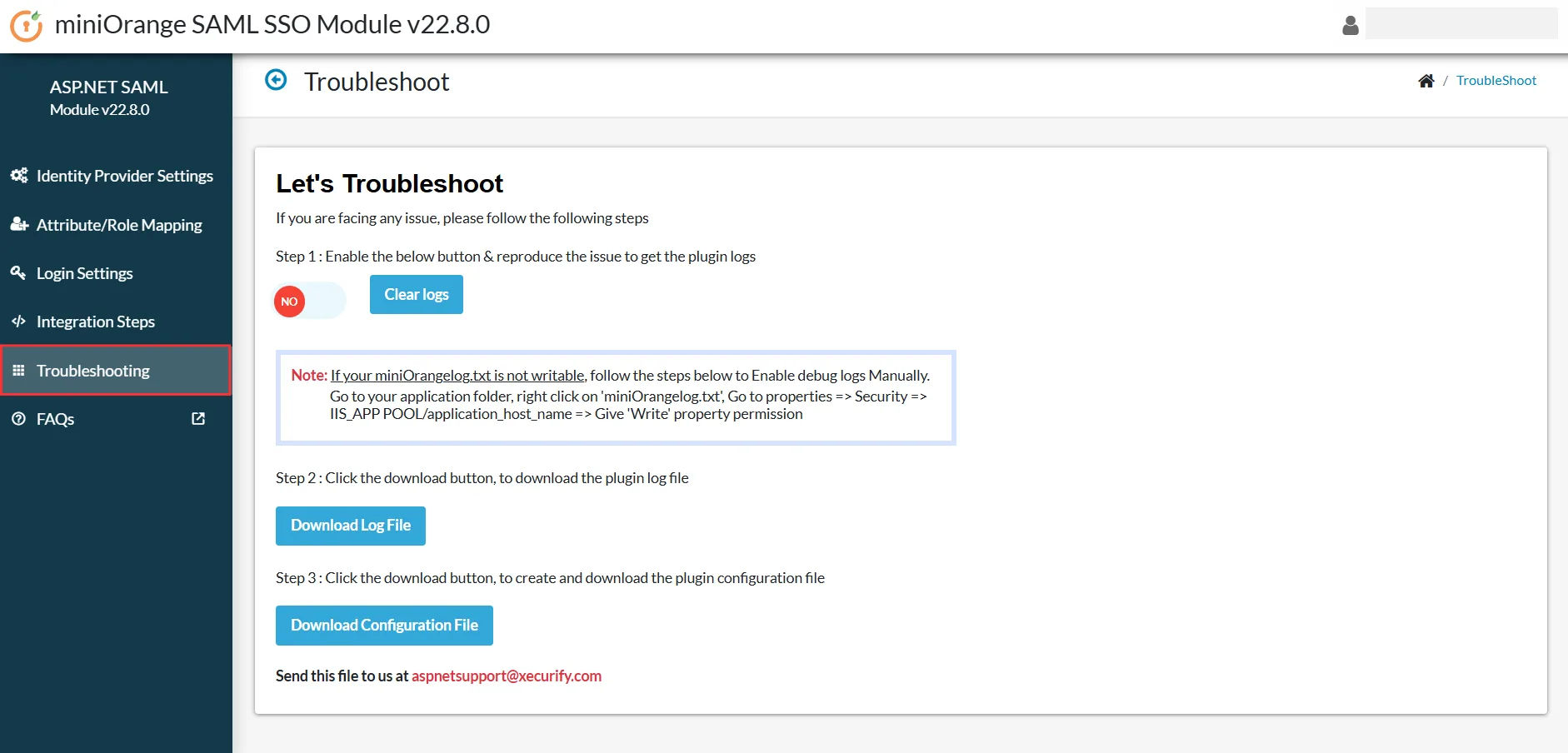
Task: Click the 'Send this file to us at' text
Action: pyautogui.click(x=342, y=676)
